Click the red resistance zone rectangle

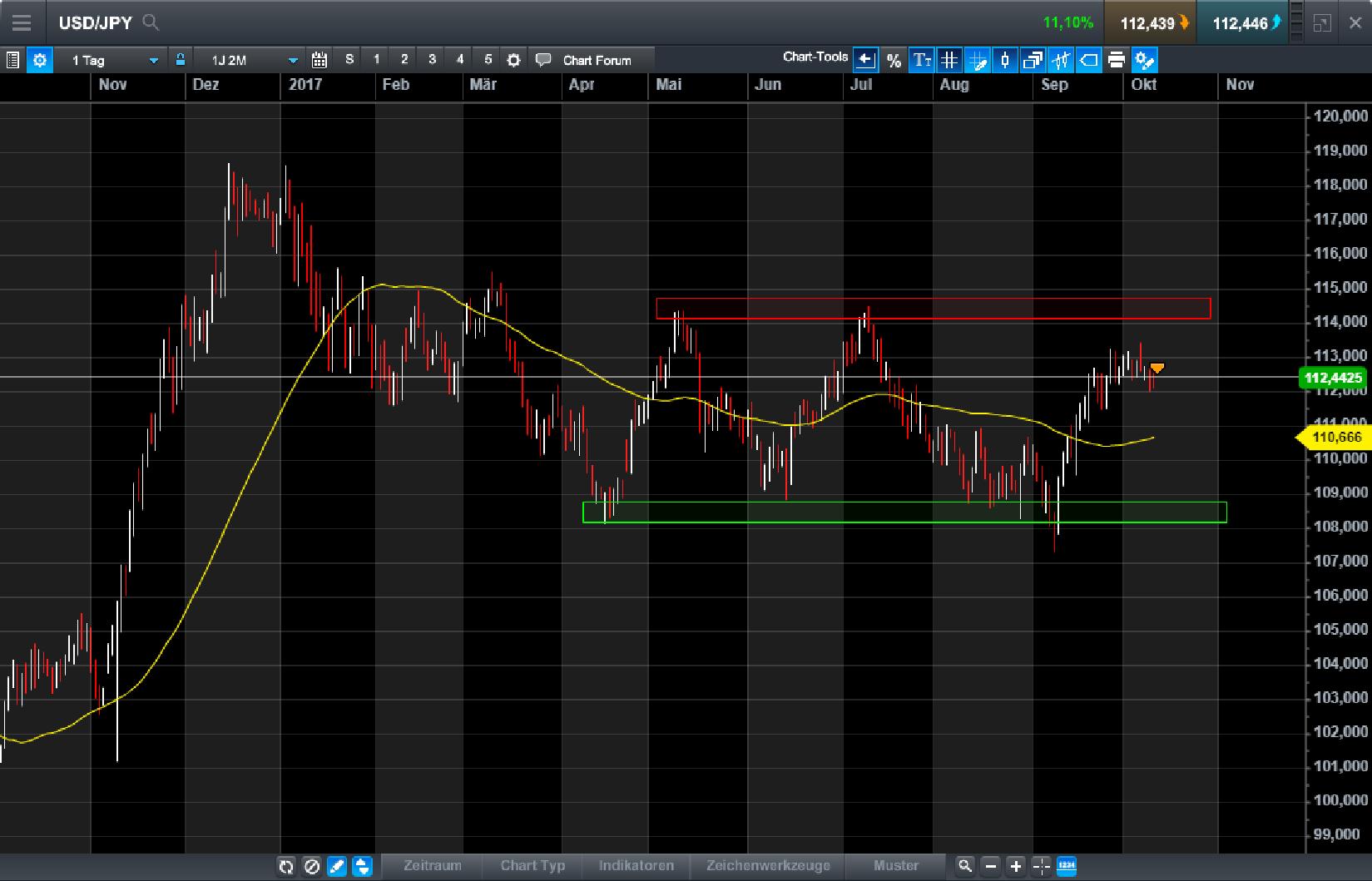click(x=932, y=309)
